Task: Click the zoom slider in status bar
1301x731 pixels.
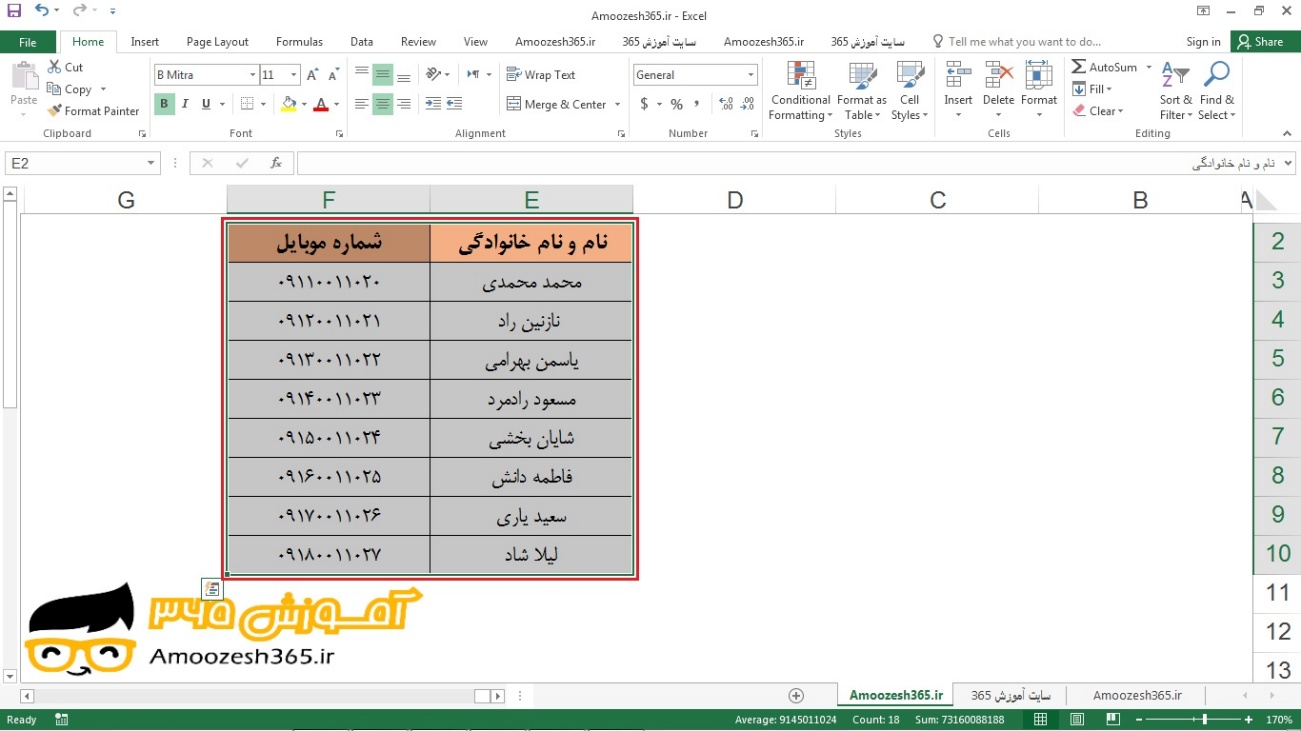Action: coord(1204,720)
